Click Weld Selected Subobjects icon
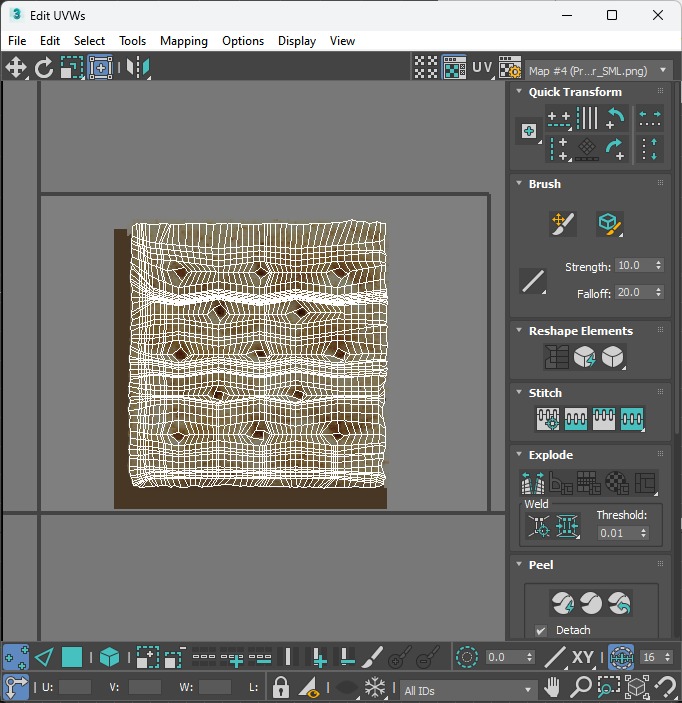The height and width of the screenshot is (703, 682). [567, 526]
